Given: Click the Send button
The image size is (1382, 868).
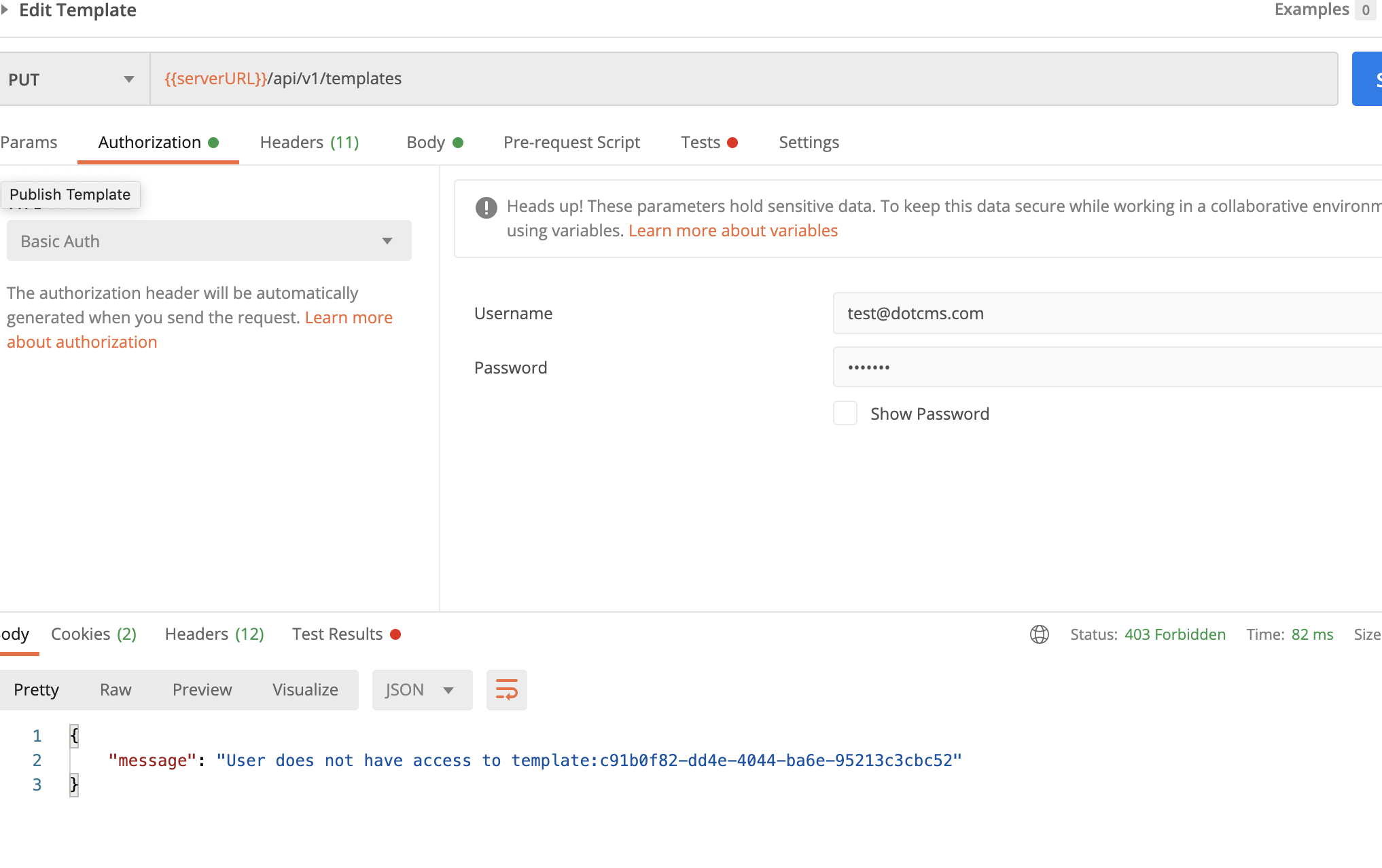Looking at the screenshot, I should [1369, 78].
